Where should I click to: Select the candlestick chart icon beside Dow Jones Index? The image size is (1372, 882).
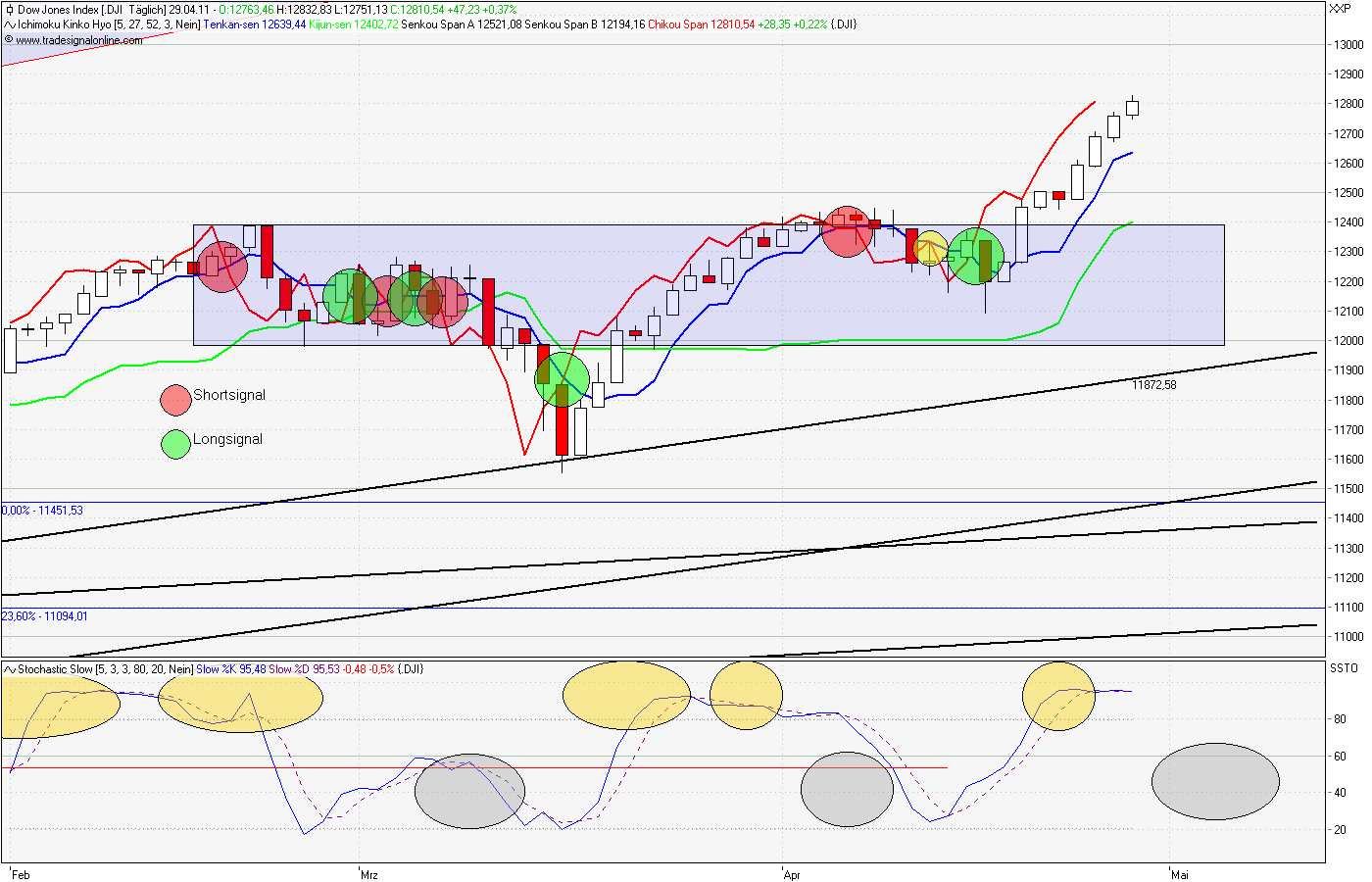(8, 9)
